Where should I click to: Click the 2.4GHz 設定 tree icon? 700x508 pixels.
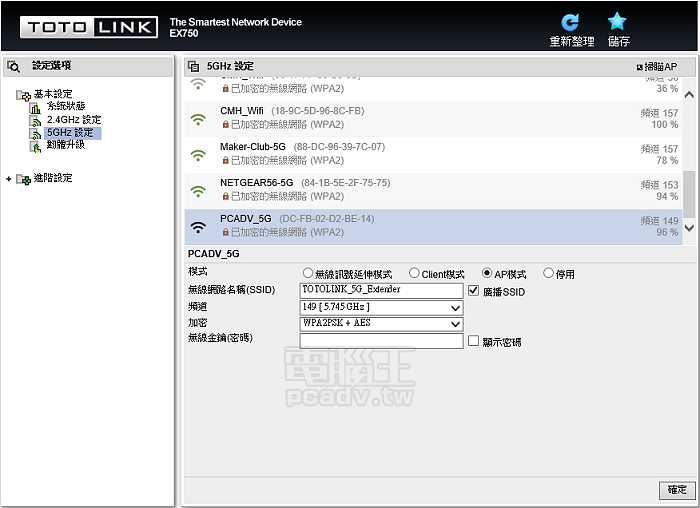click(x=36, y=120)
